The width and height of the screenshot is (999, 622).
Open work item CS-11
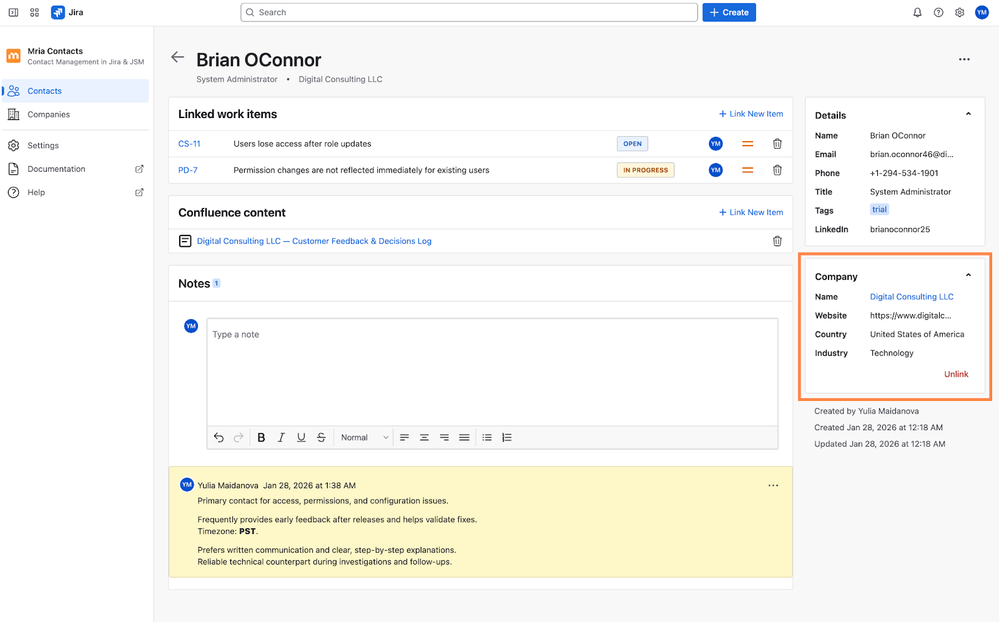click(x=189, y=144)
